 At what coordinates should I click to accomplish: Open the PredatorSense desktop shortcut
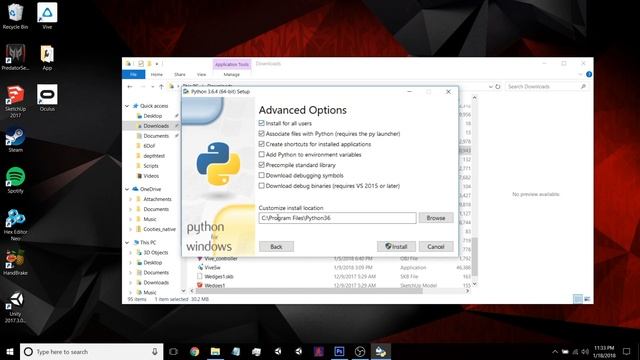point(15,57)
